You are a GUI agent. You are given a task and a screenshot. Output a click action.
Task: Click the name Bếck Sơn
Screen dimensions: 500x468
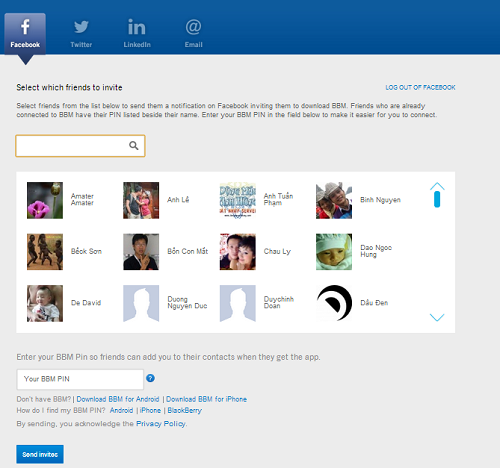click(x=86, y=251)
